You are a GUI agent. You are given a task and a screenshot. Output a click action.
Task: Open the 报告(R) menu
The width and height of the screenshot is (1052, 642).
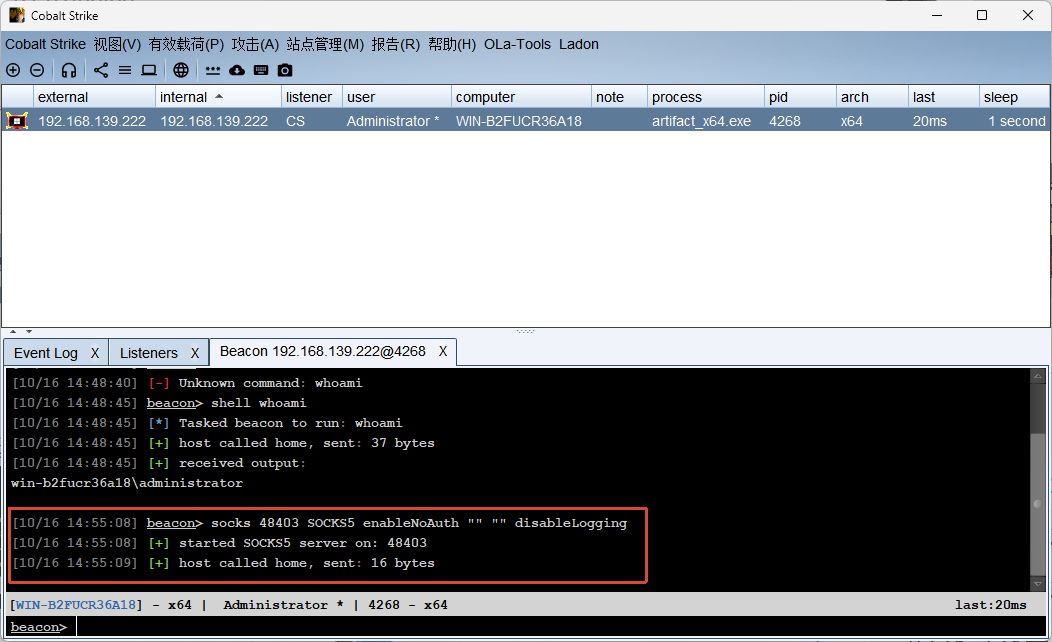[x=396, y=44]
